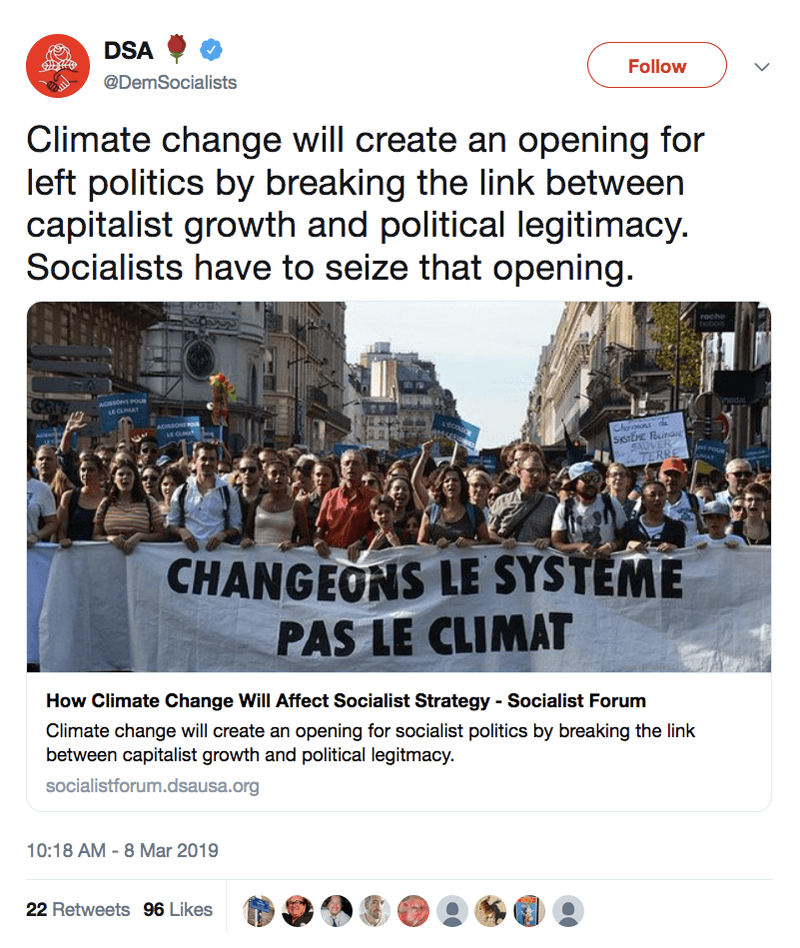The height and width of the screenshot is (948, 800).
Task: View the 96 Likes list
Action: coord(178,910)
